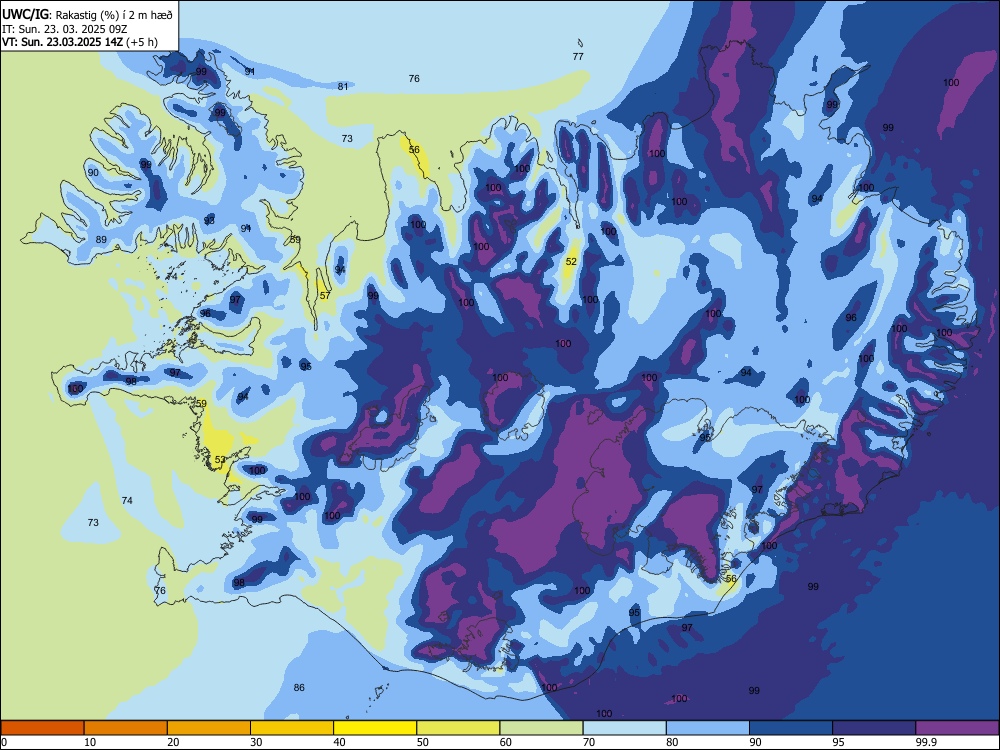
Task: Click the legend scale tick label '90'
Action: click(x=755, y=742)
